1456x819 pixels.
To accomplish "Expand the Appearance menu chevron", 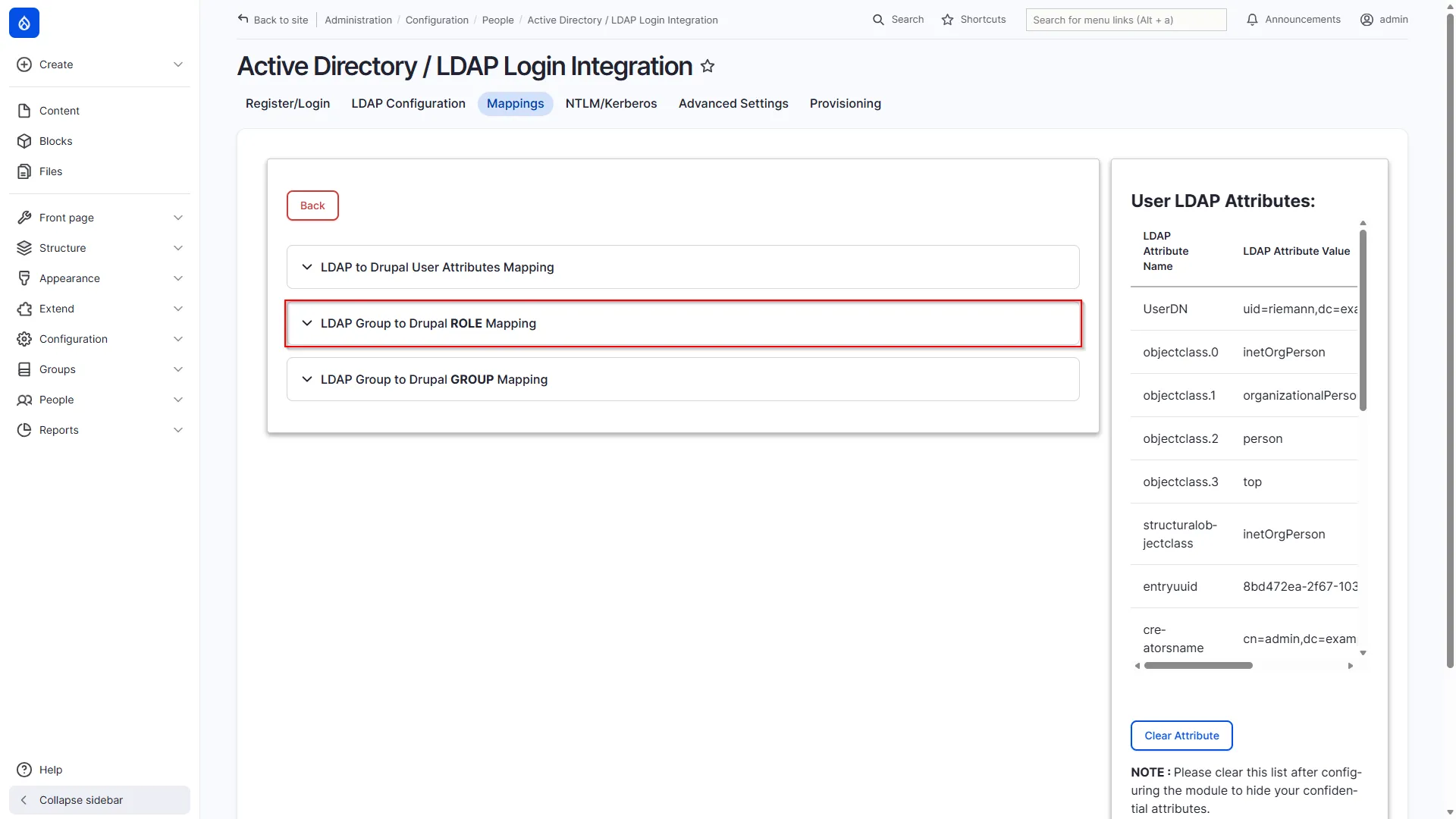I will [x=178, y=278].
